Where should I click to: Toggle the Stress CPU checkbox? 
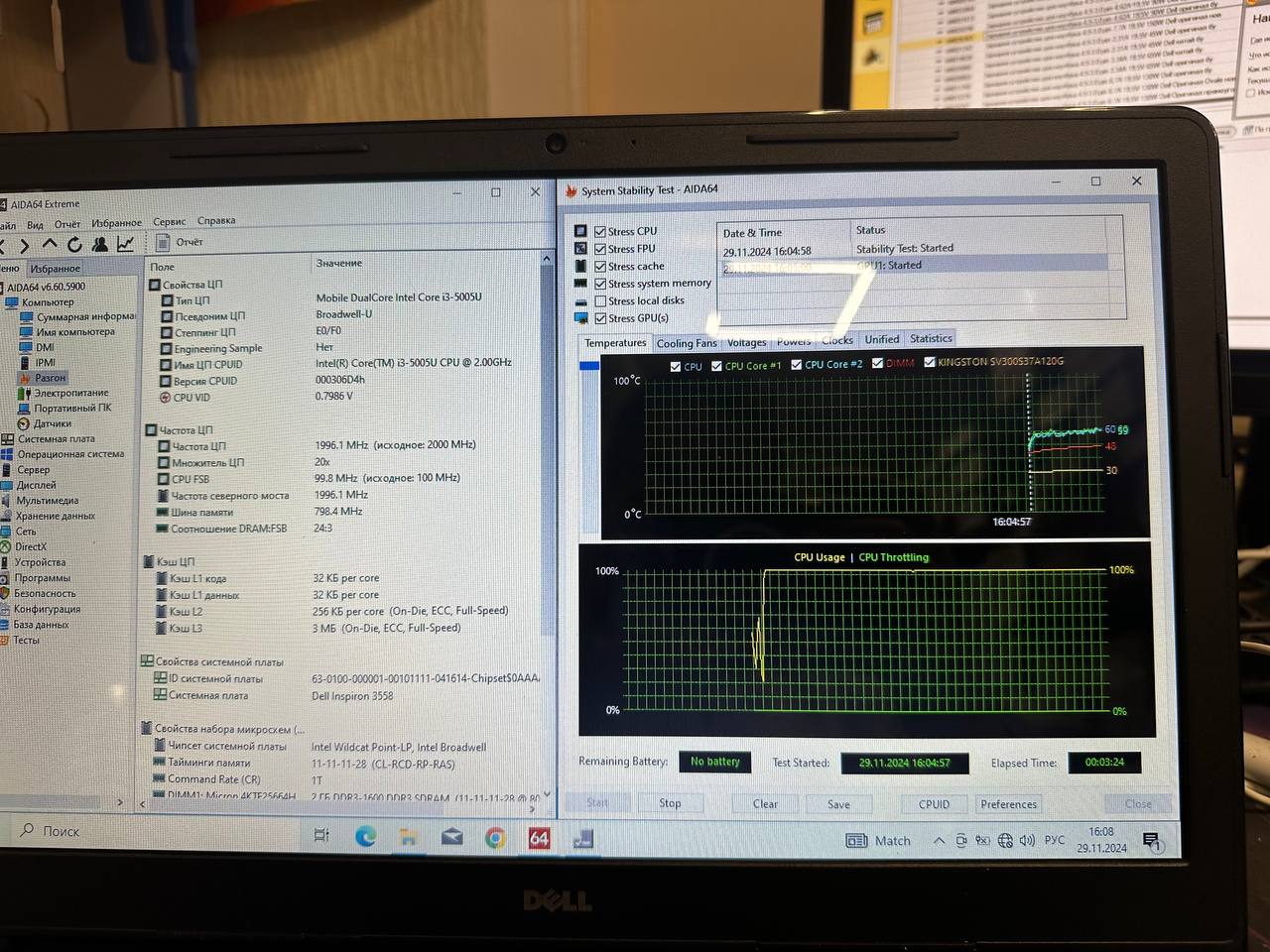coord(600,232)
